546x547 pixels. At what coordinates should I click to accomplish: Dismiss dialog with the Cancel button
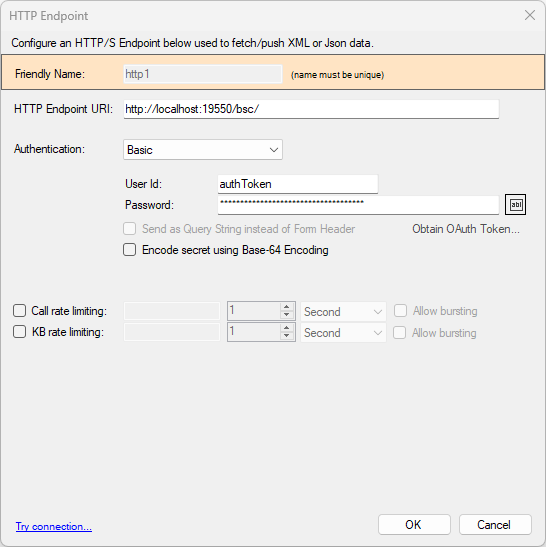pyautogui.click(x=495, y=524)
